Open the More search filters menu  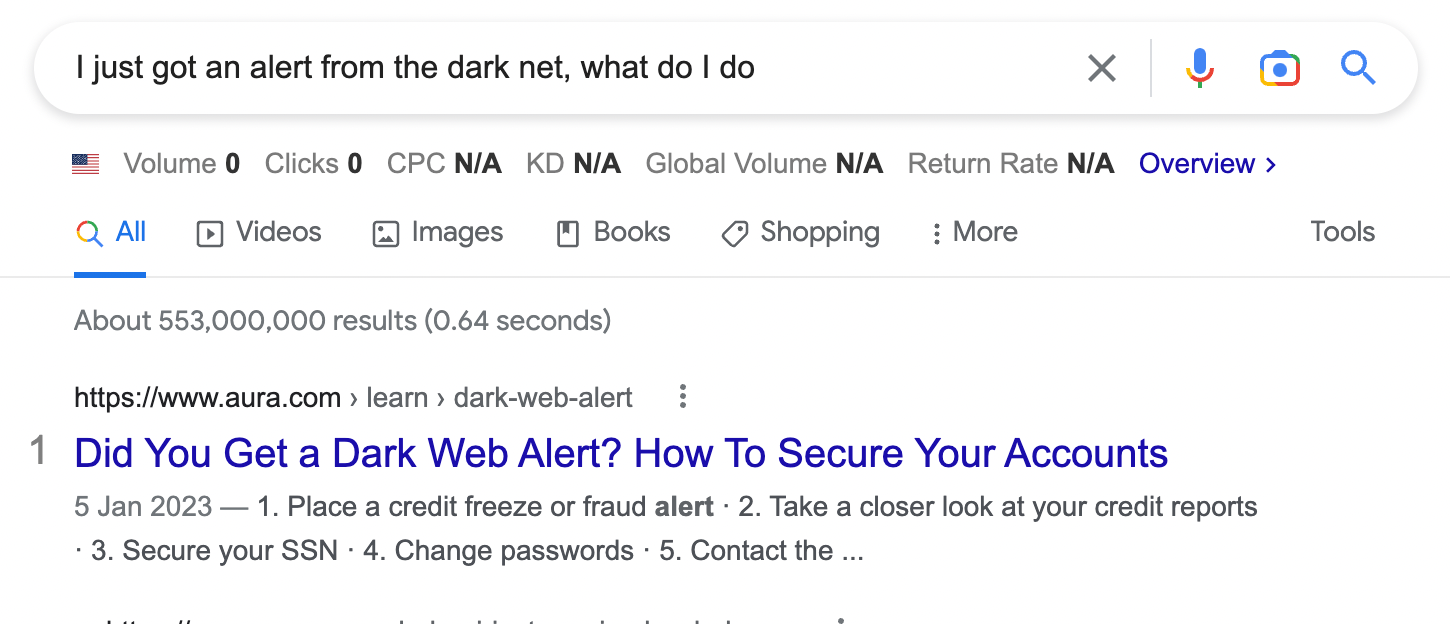click(973, 232)
